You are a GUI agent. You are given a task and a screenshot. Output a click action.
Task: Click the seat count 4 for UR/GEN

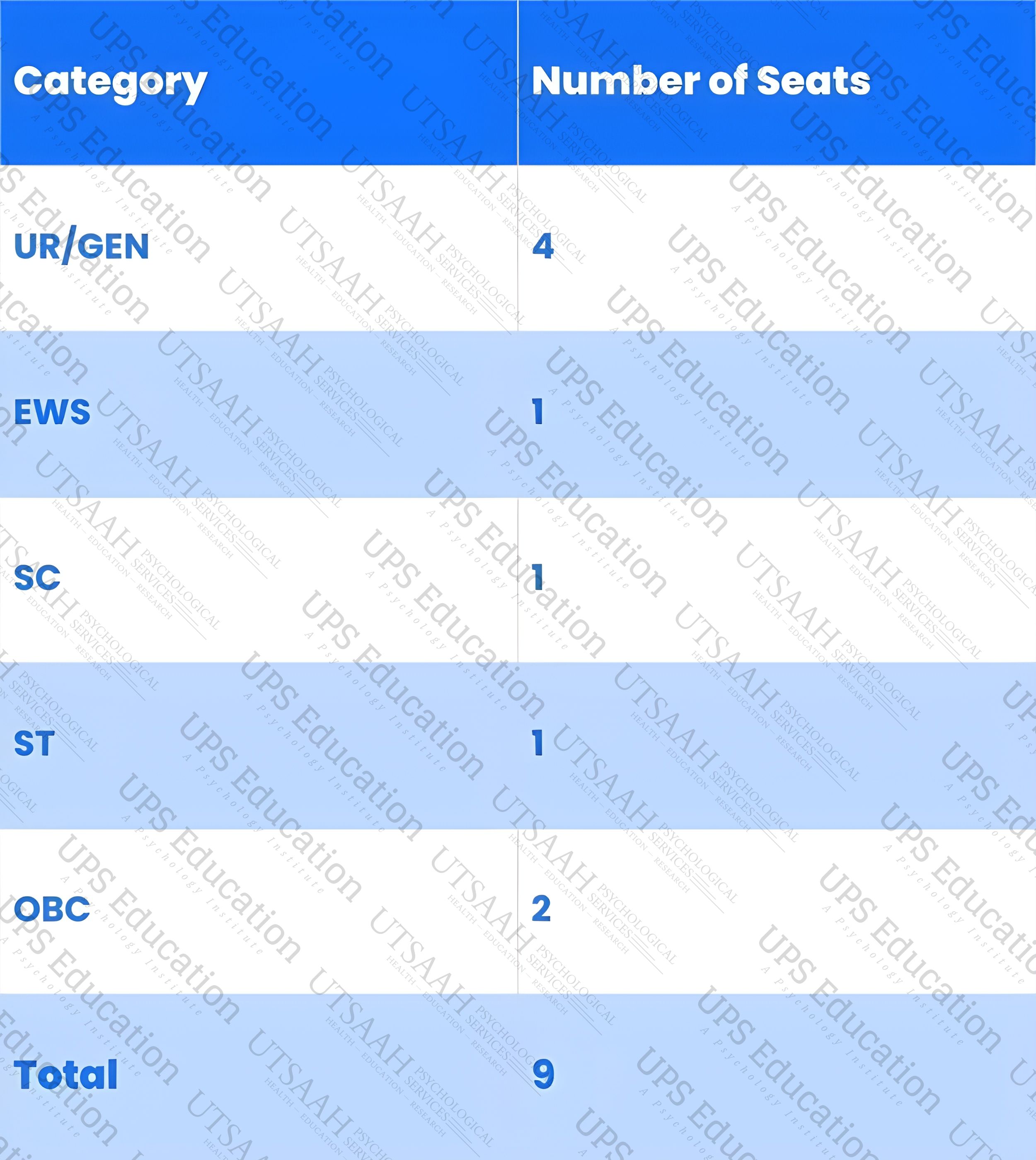[x=543, y=247]
